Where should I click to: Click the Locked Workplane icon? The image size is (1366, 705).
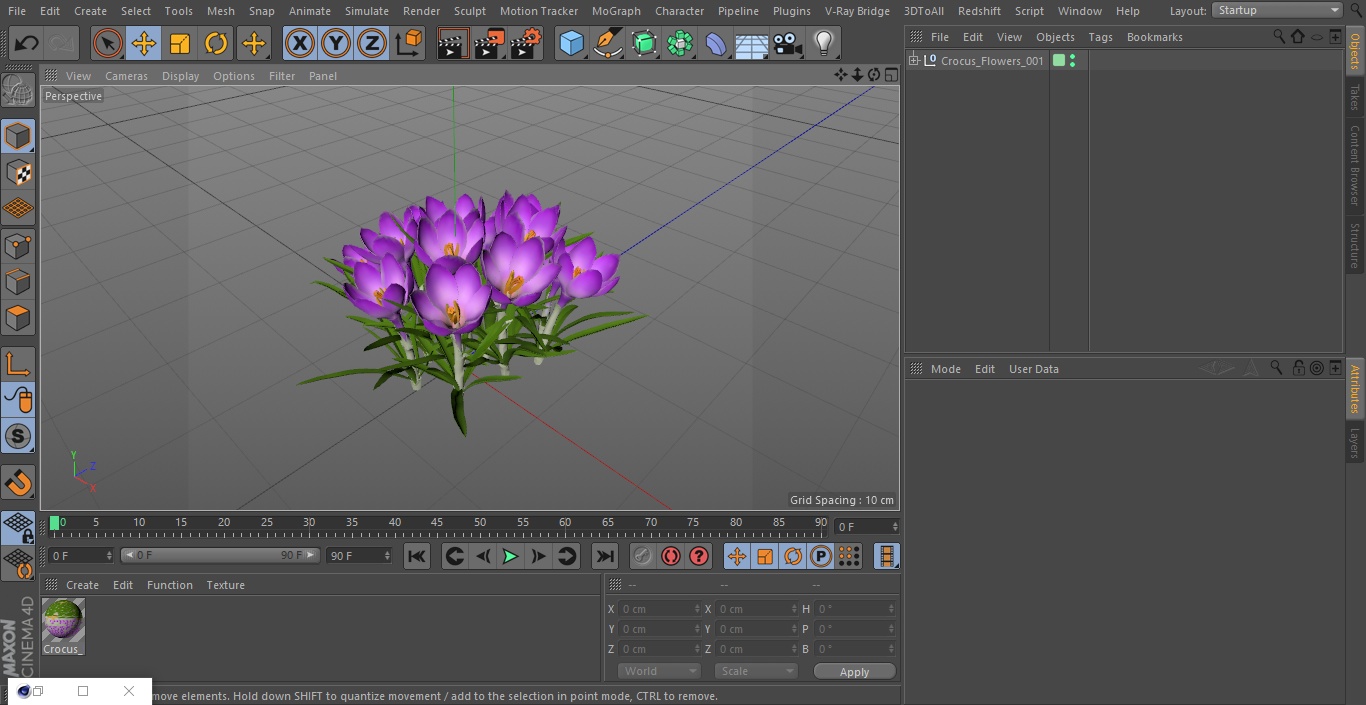(18, 527)
